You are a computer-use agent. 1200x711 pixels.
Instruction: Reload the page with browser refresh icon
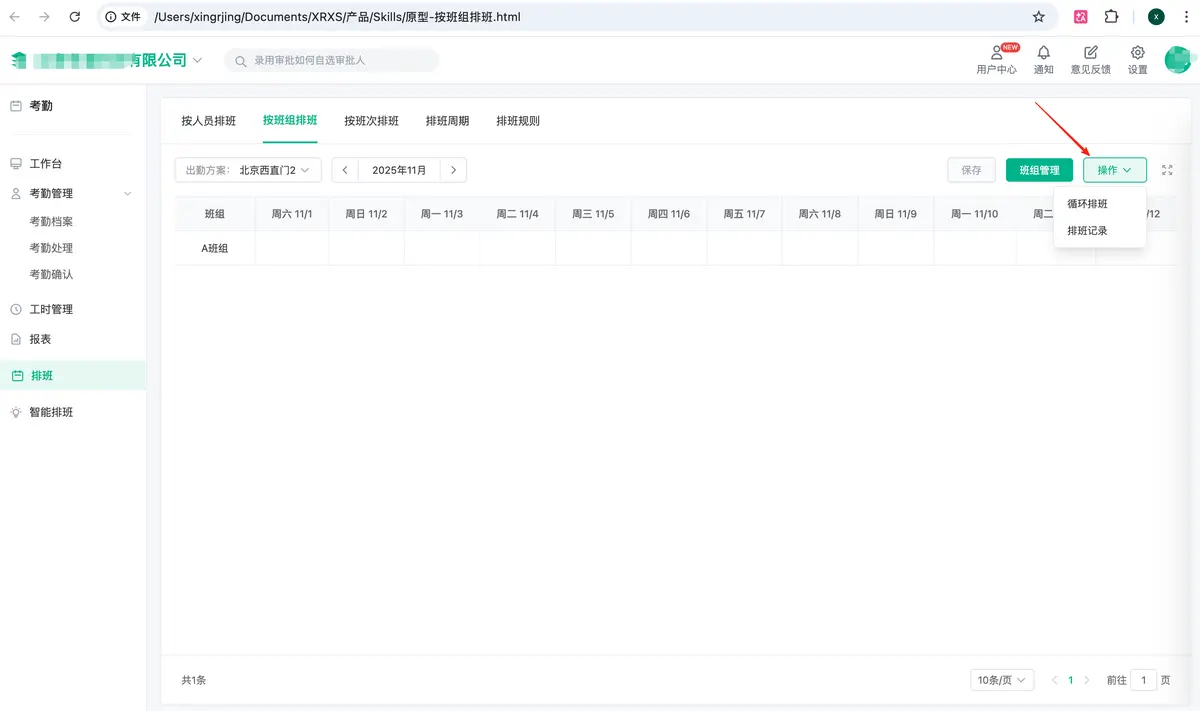click(75, 17)
